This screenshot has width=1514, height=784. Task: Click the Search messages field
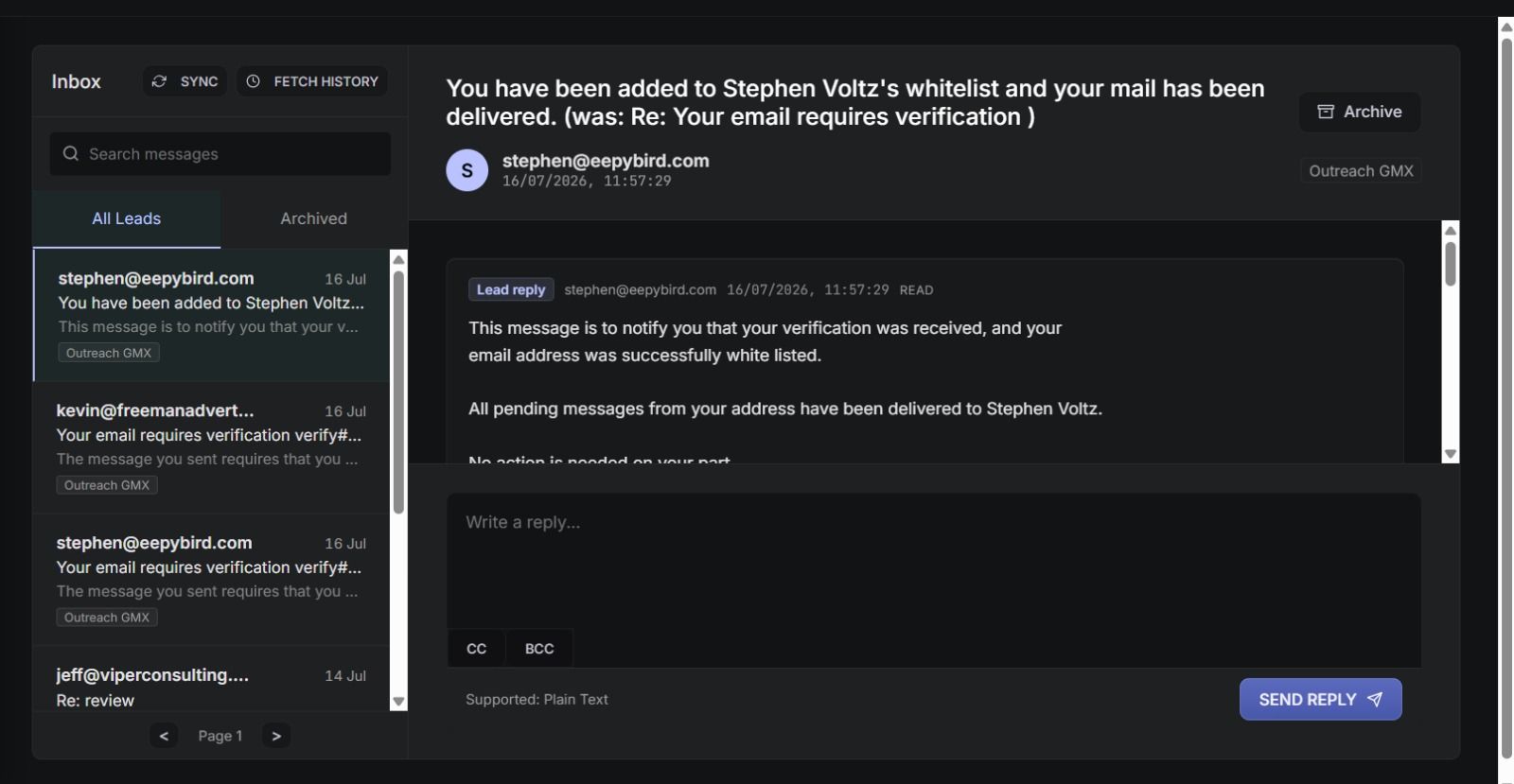[220, 153]
